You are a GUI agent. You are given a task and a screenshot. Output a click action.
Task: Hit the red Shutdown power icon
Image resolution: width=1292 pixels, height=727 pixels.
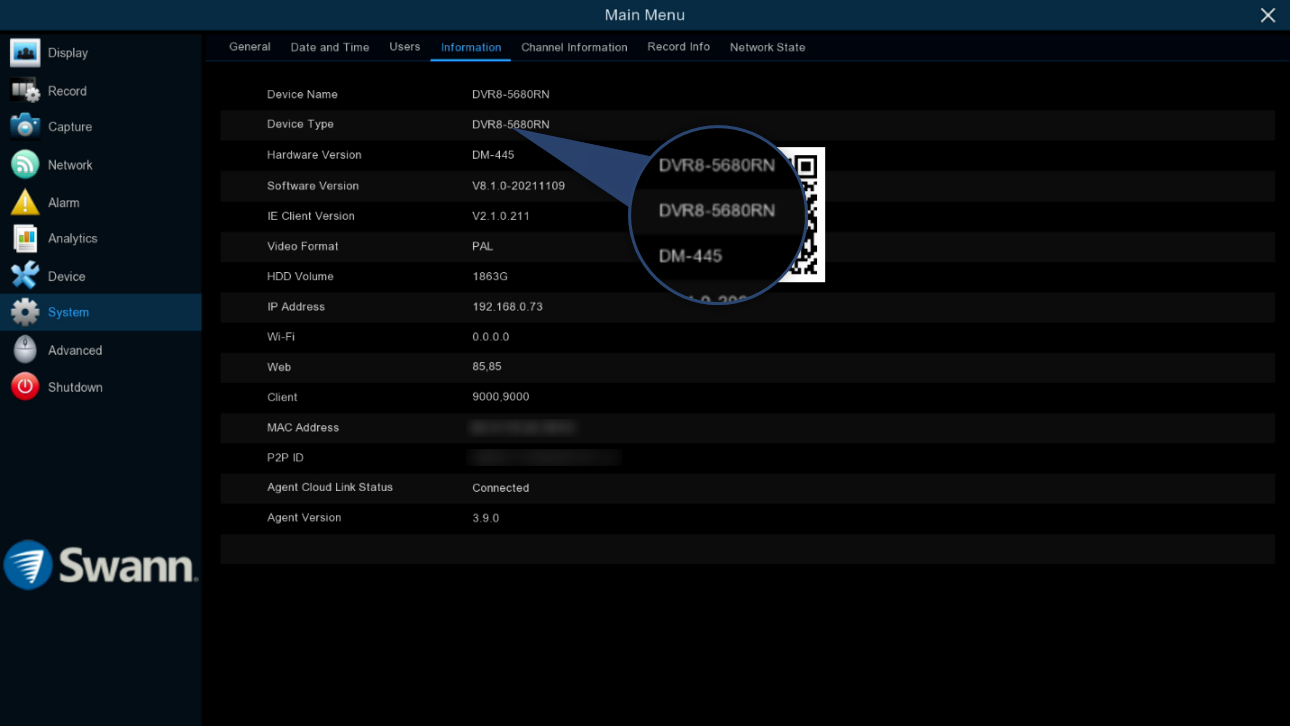coord(25,387)
